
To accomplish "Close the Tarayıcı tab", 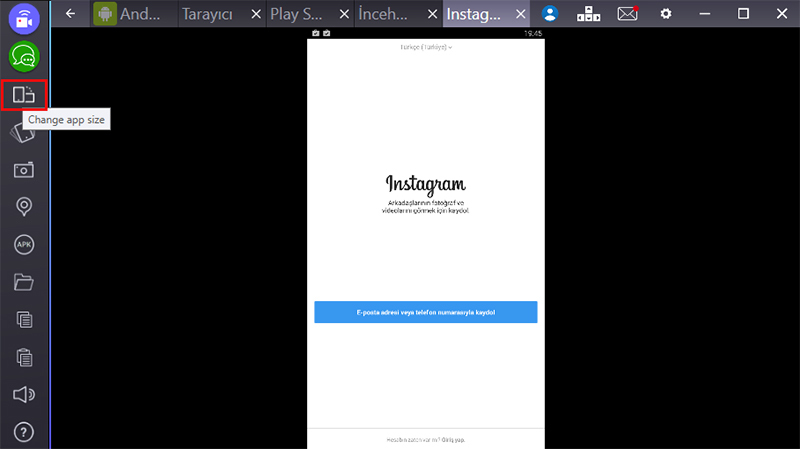I will click(256, 14).
